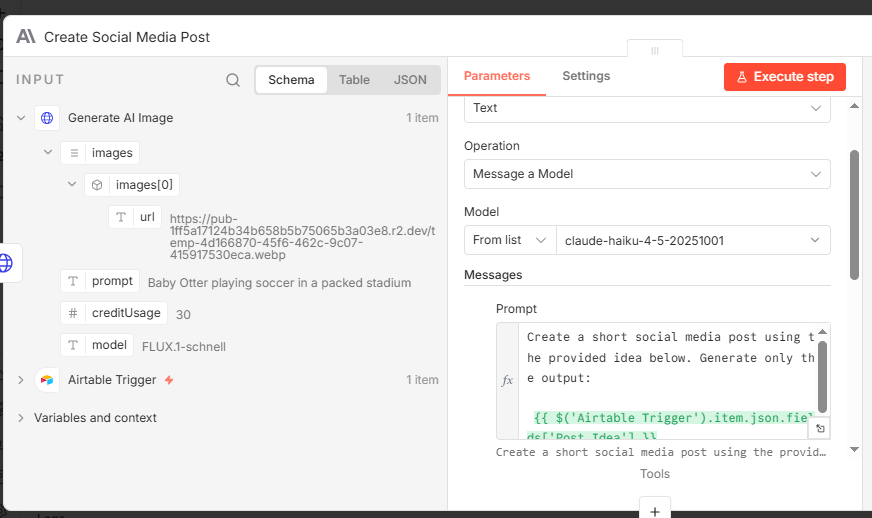Click the globe icon beside Generate AI Image
Viewport: 872px width, 518px height.
47,118
